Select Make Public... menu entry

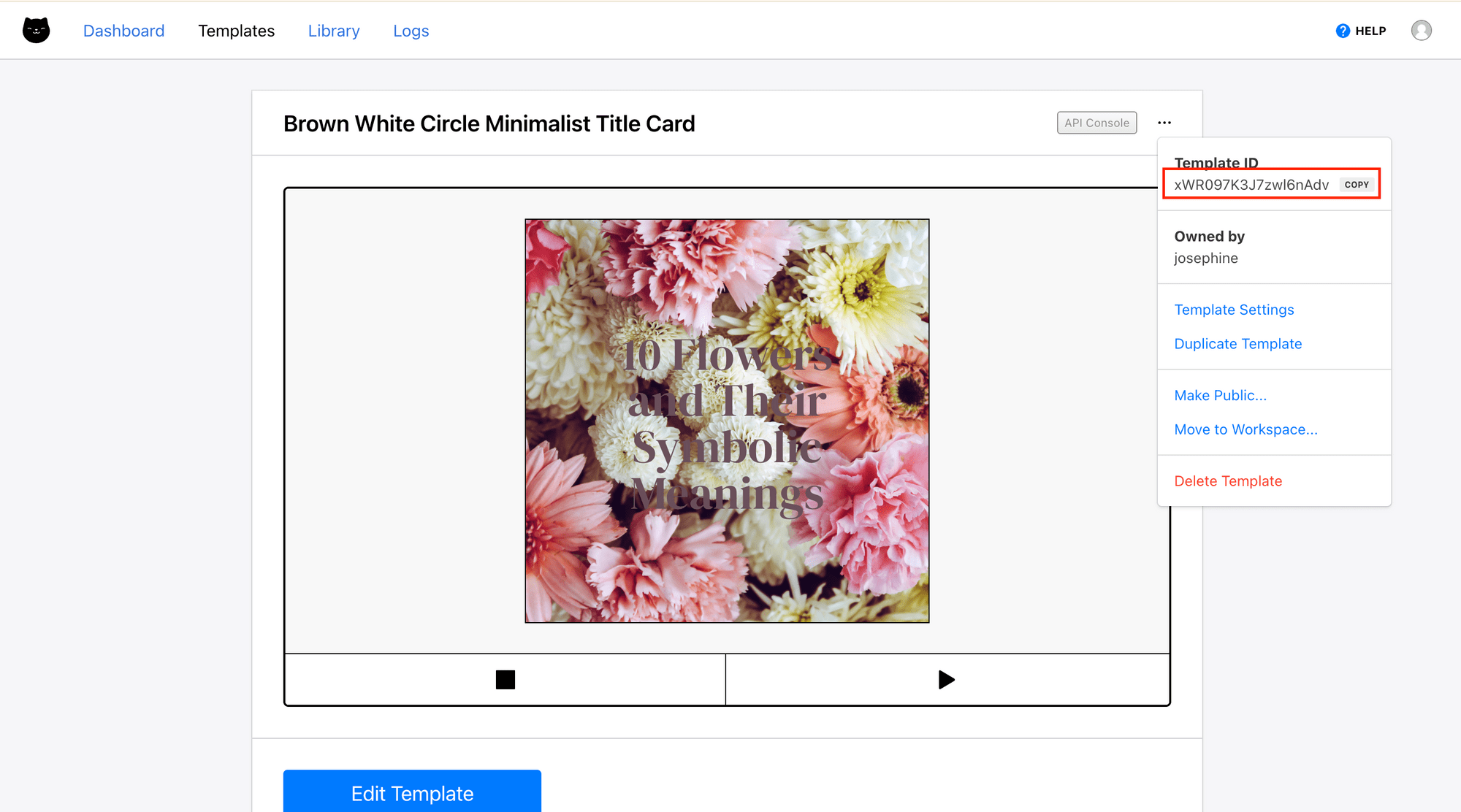coord(1220,395)
